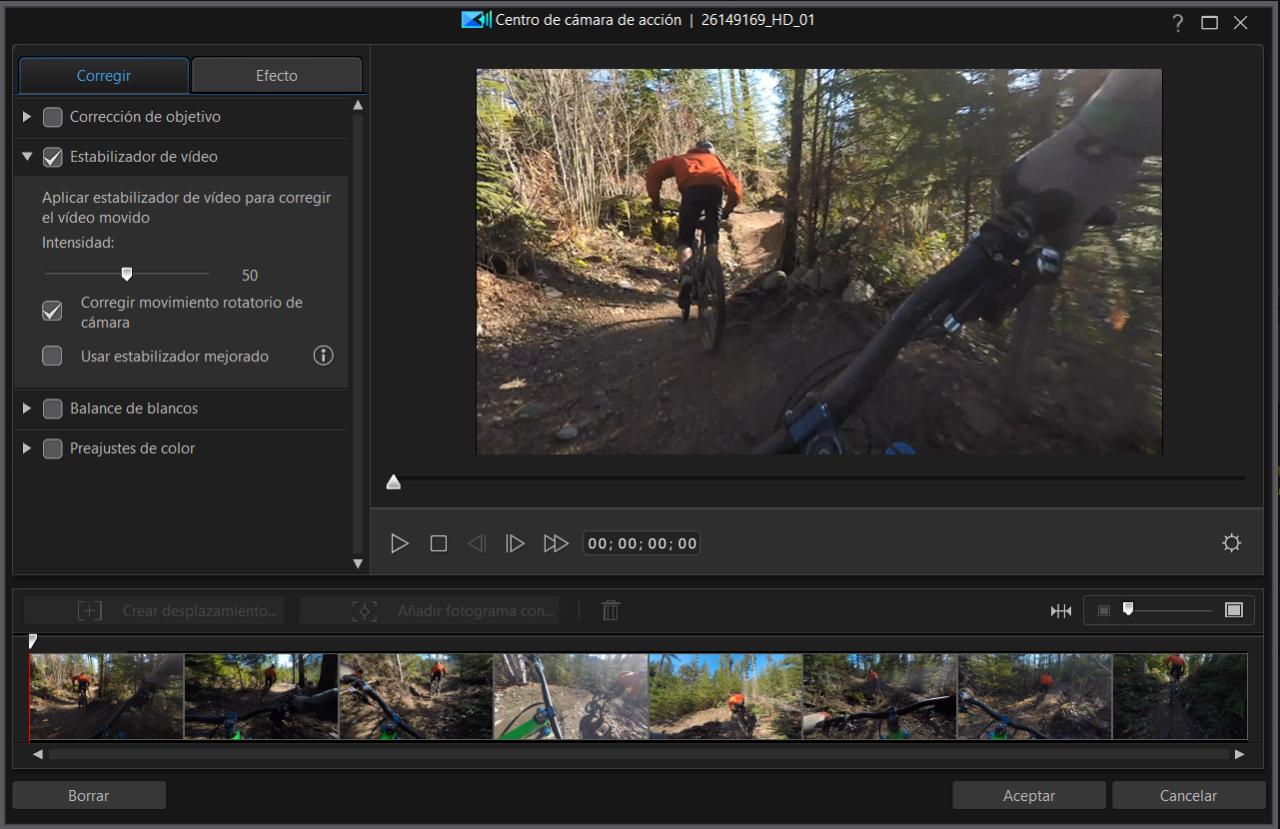Click the split marker icon above timeline

tap(1061, 611)
